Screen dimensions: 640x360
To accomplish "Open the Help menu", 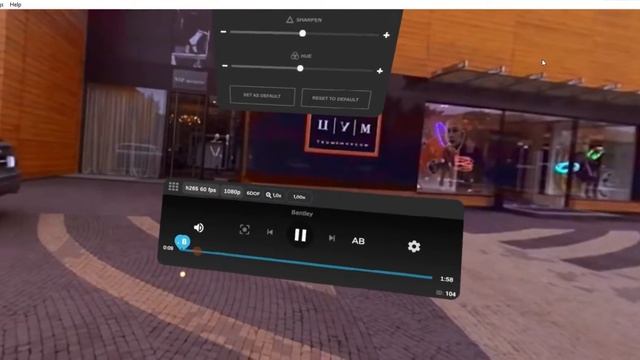I will tap(15, 4).
